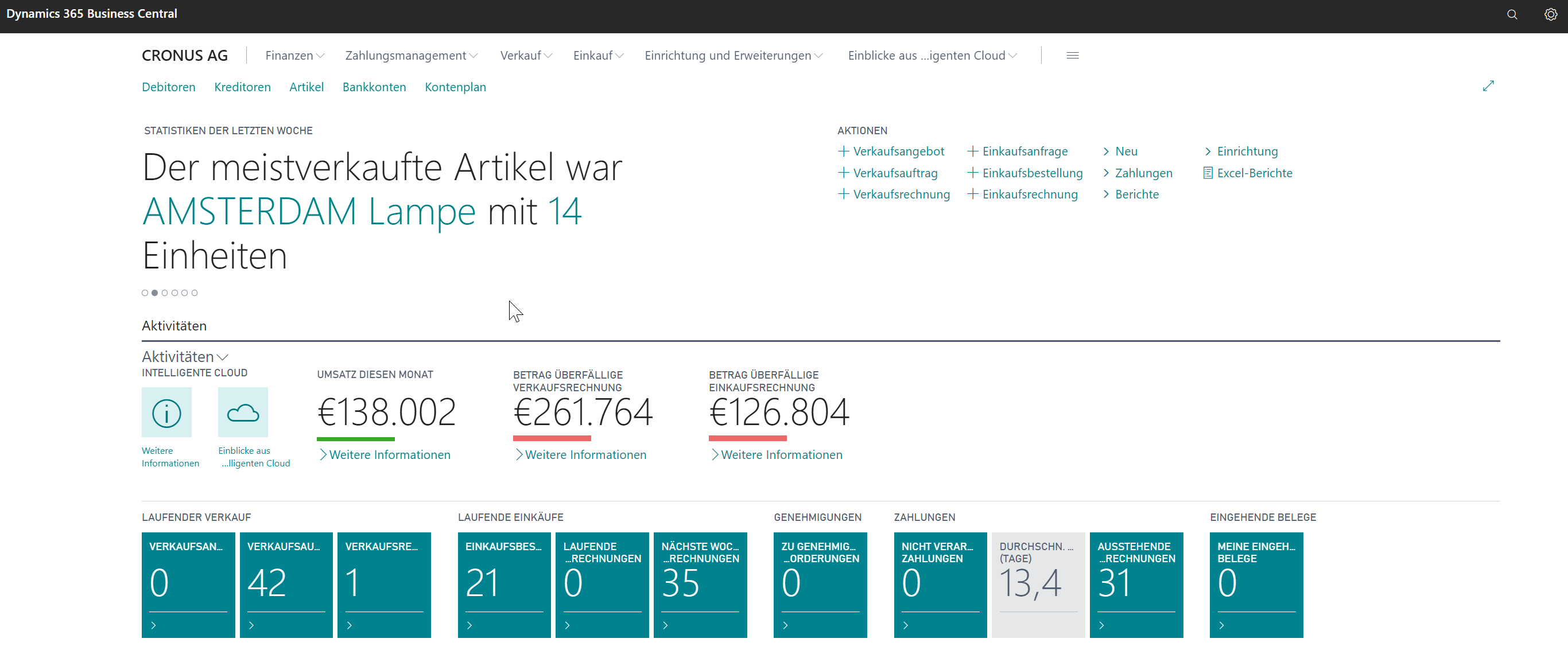
Task: Open the settings gear icon
Action: pyautogui.click(x=1550, y=14)
